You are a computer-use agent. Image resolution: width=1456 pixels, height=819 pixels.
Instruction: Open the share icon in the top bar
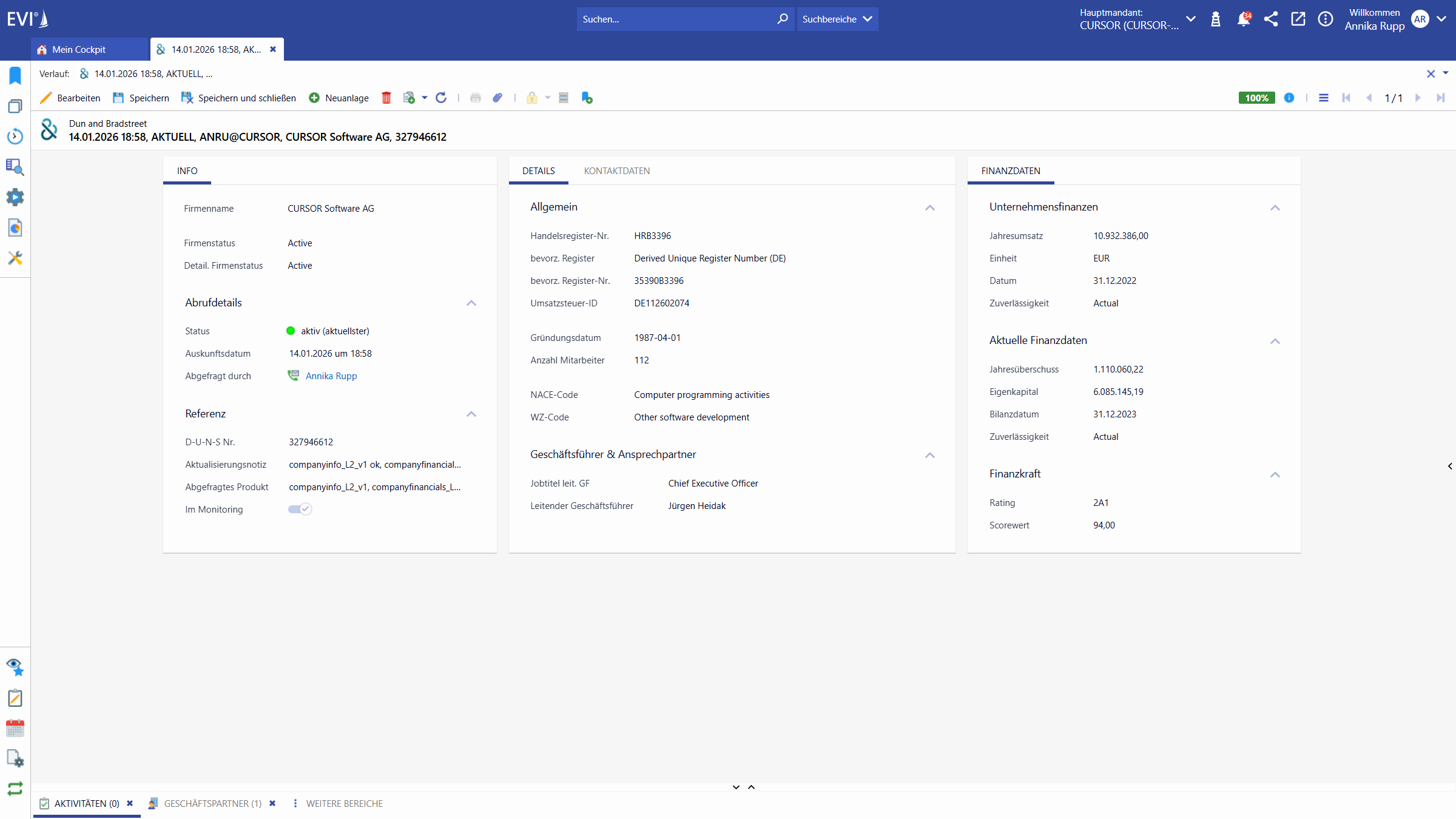pos(1272,19)
